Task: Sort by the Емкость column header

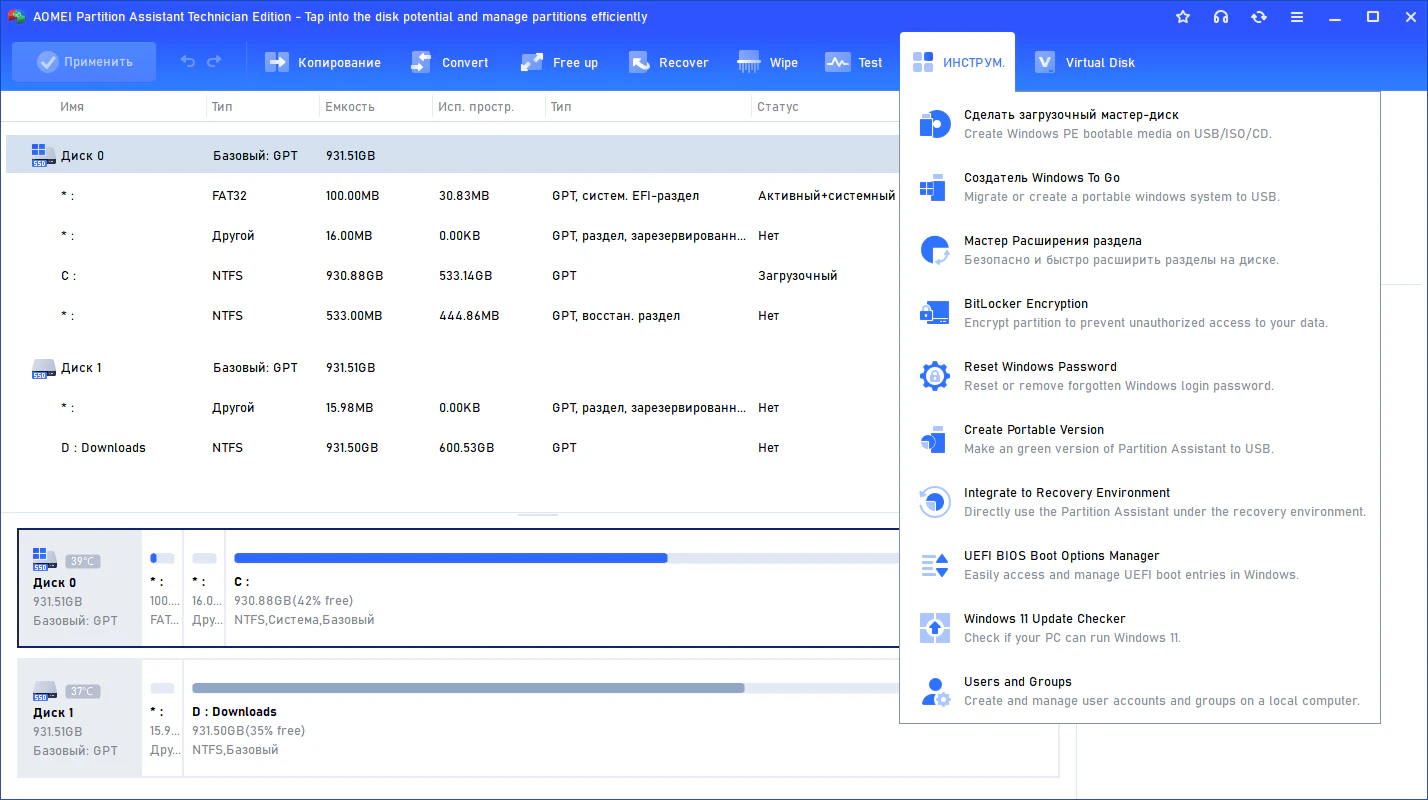Action: pyautogui.click(x=350, y=107)
